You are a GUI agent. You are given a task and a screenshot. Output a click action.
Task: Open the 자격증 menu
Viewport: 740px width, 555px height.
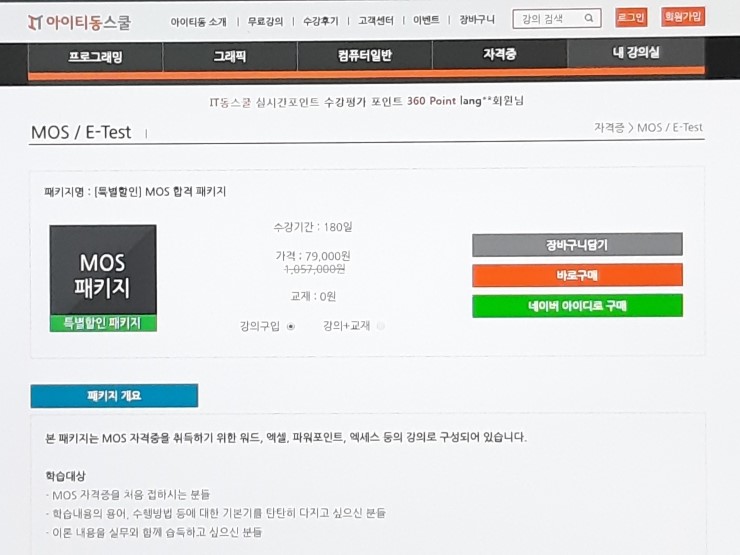point(499,54)
